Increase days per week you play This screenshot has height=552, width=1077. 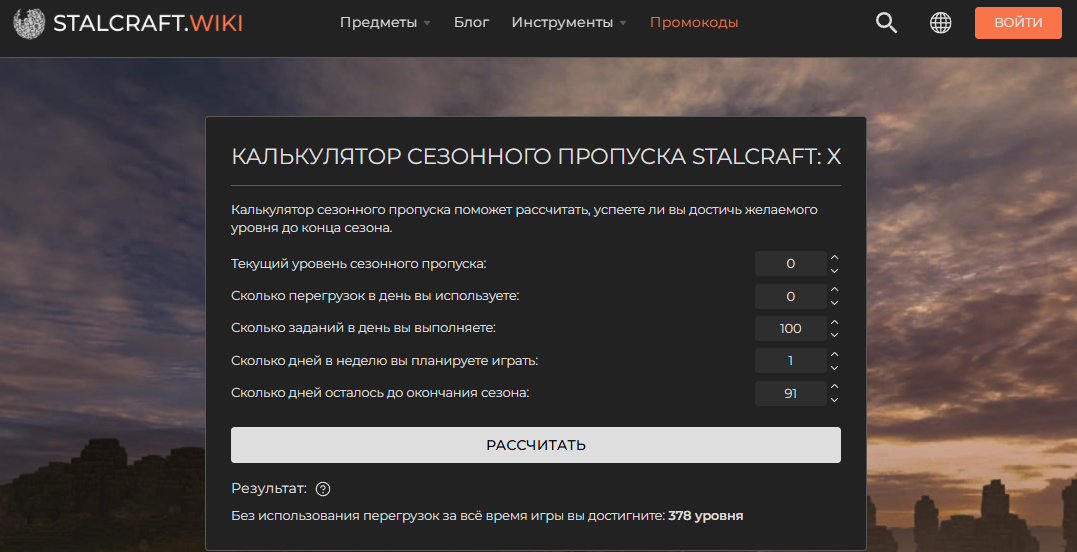point(834,354)
